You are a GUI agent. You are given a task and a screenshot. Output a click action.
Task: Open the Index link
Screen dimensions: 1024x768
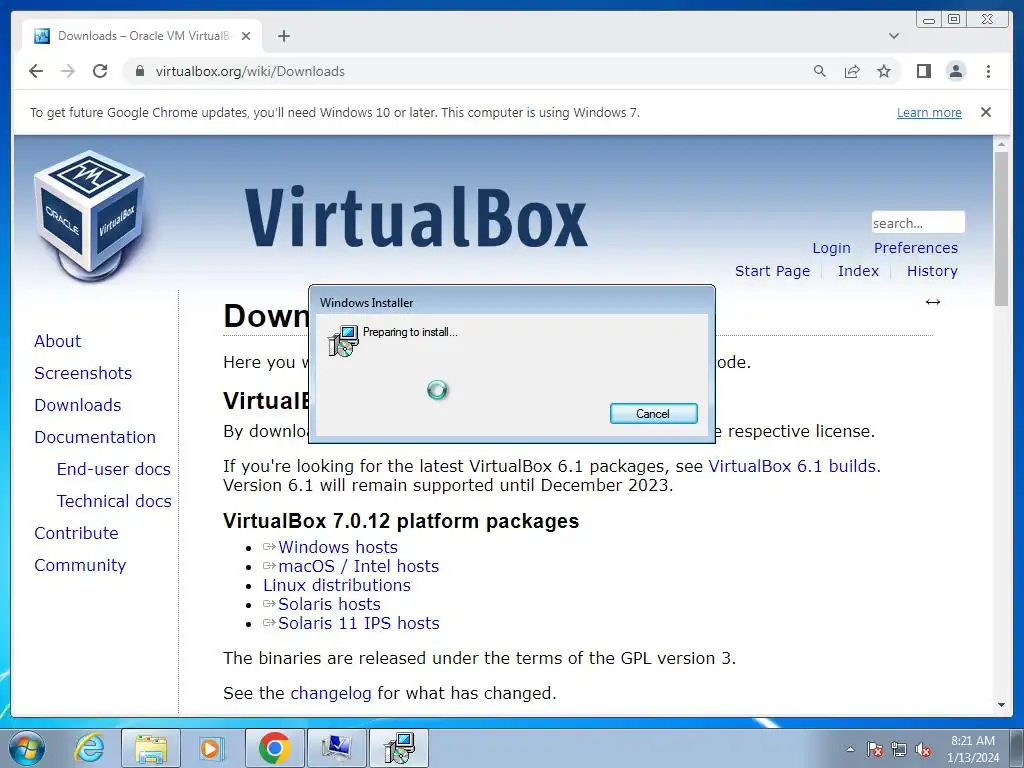pos(858,271)
